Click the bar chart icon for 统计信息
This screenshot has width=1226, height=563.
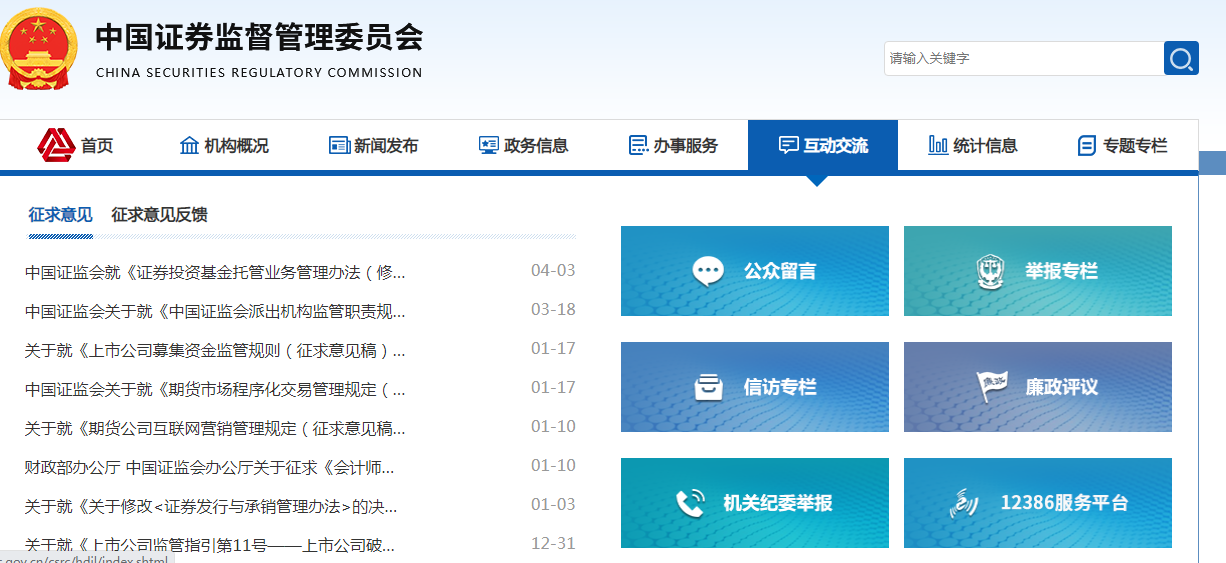tap(938, 145)
